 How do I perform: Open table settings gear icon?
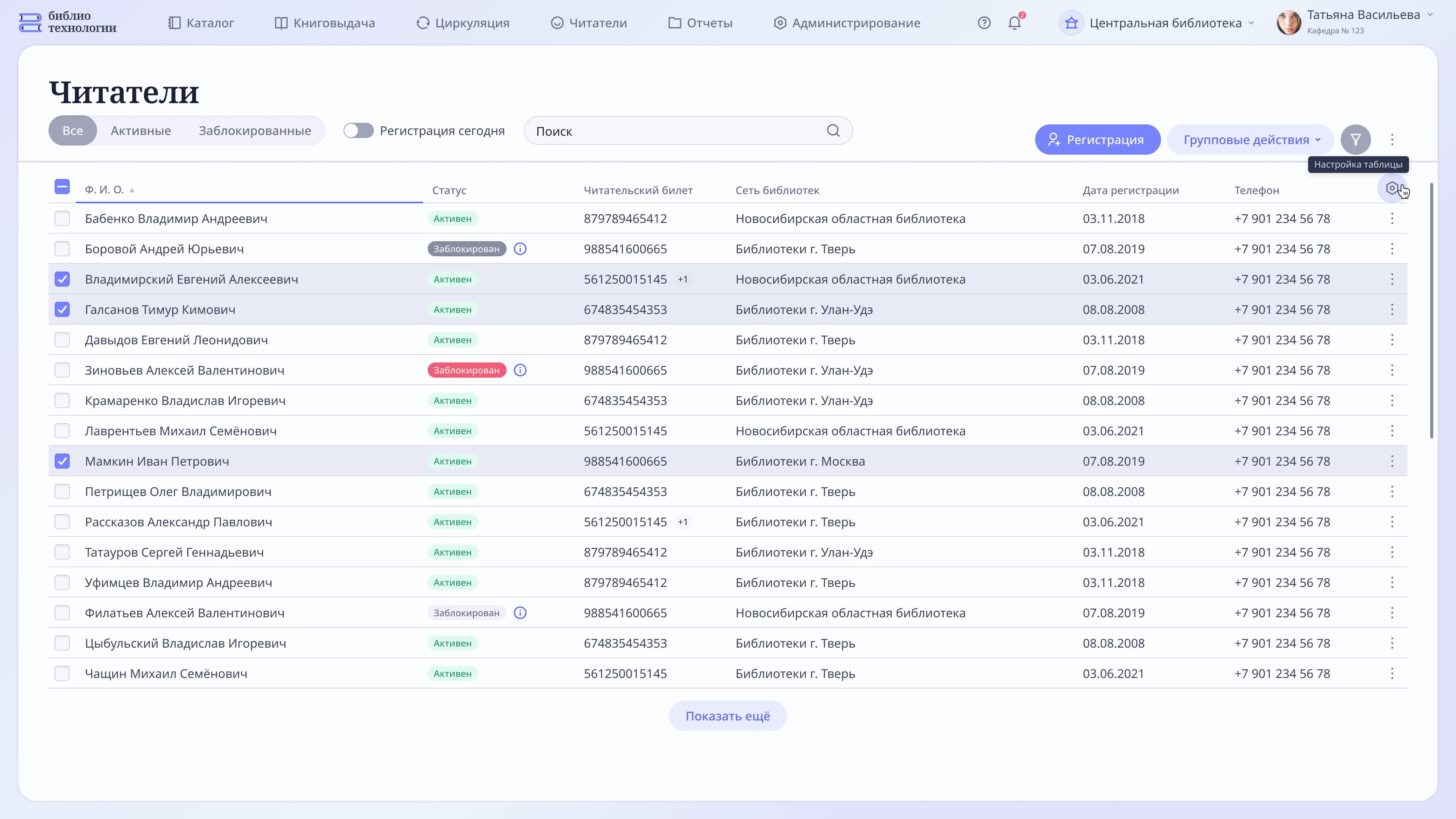click(1392, 188)
